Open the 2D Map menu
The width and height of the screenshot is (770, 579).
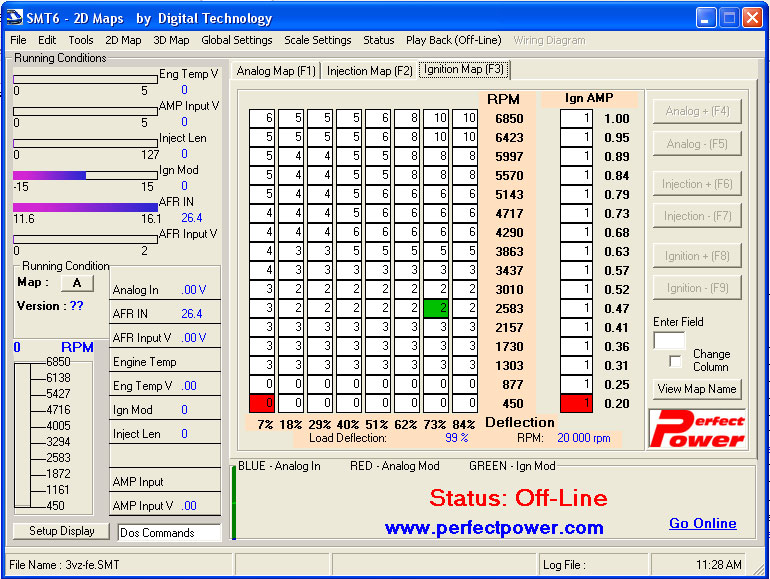123,40
